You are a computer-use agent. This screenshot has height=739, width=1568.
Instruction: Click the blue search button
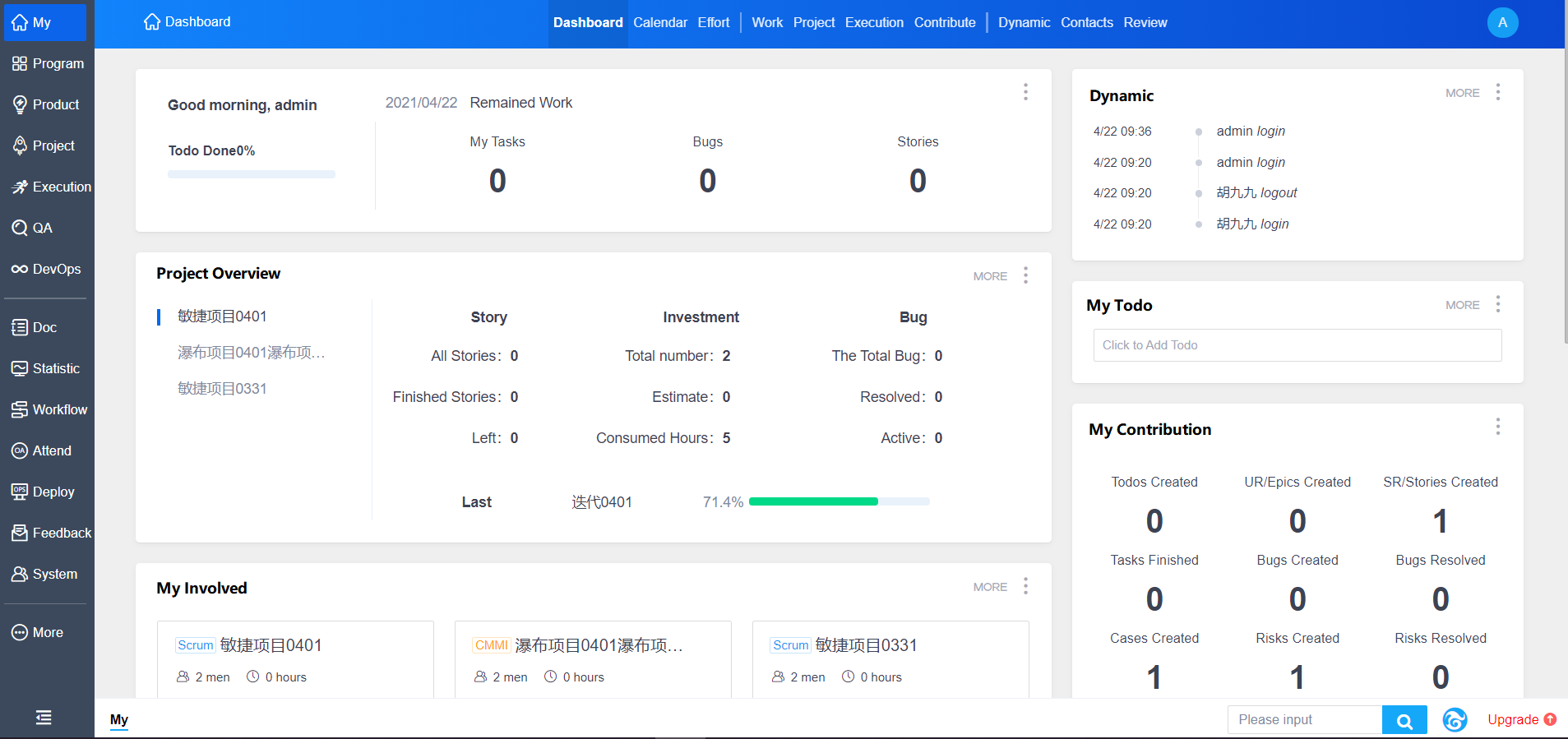1404,720
